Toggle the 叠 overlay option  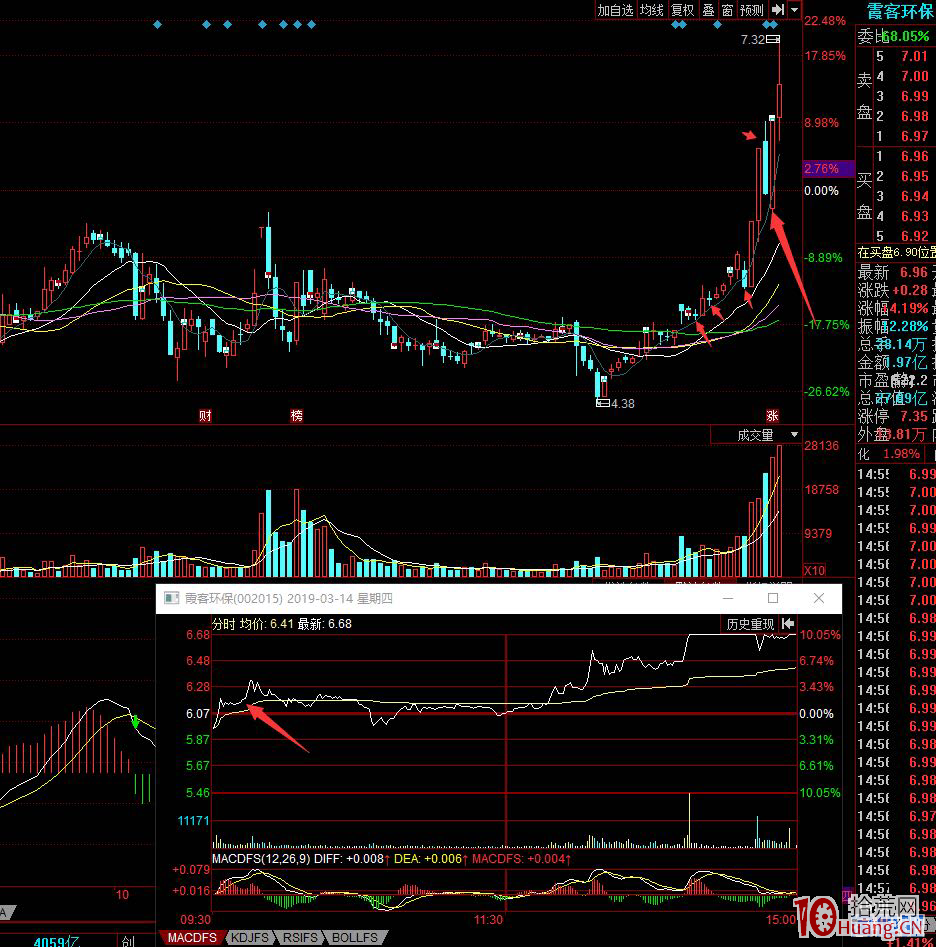click(709, 10)
